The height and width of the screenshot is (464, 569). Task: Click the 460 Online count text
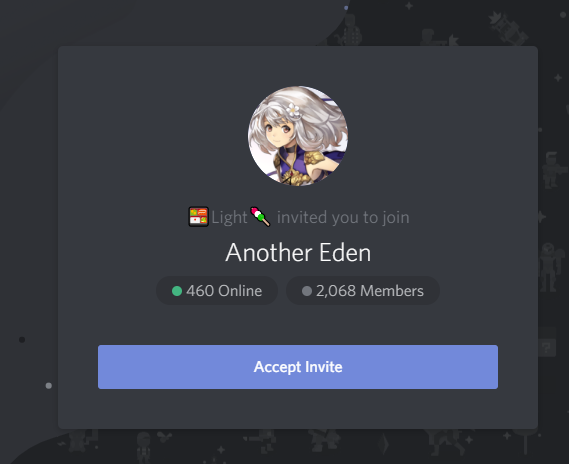[224, 291]
